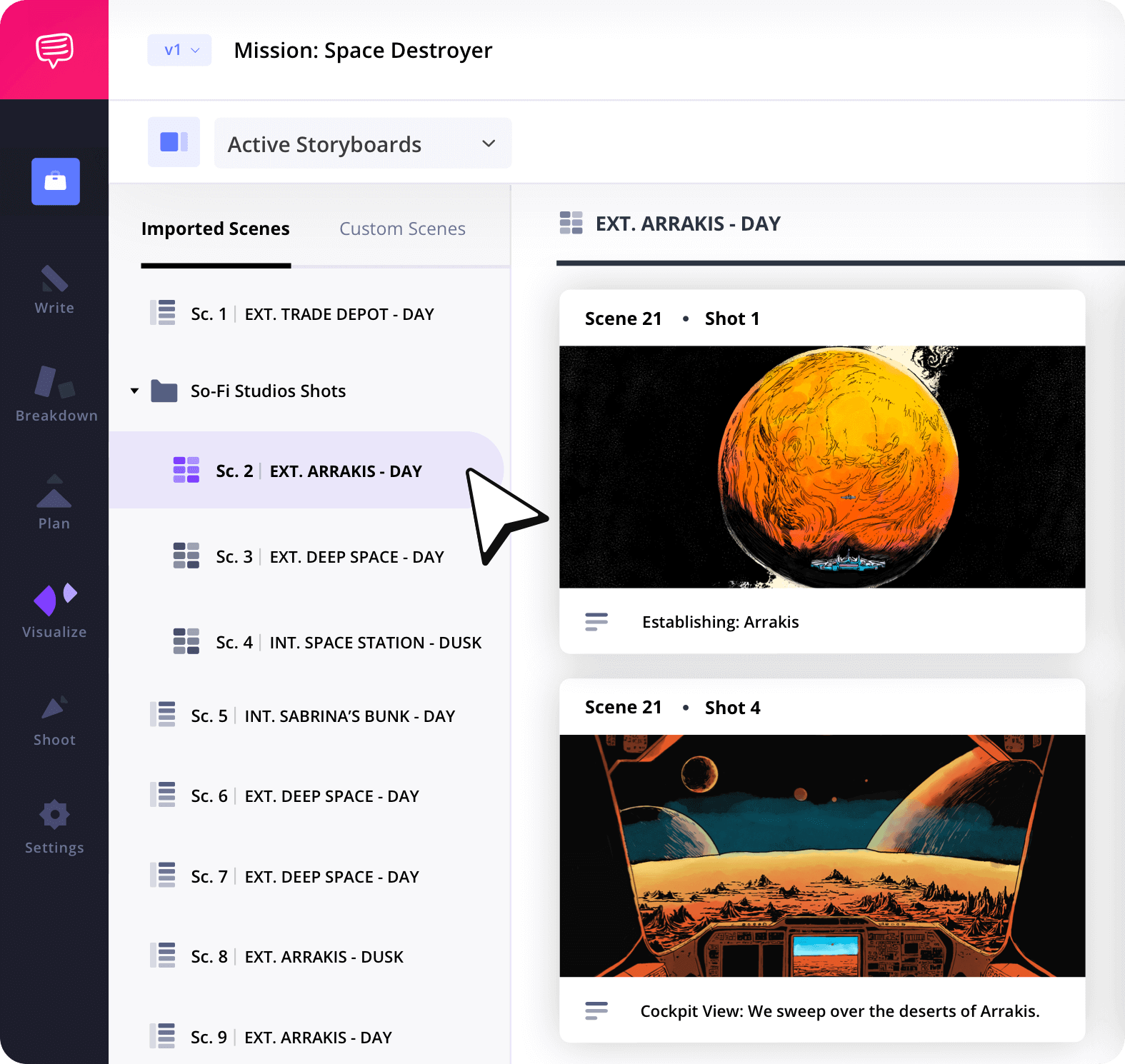1125x1064 pixels.
Task: Switch to the Custom Scenes tab
Action: tap(402, 229)
